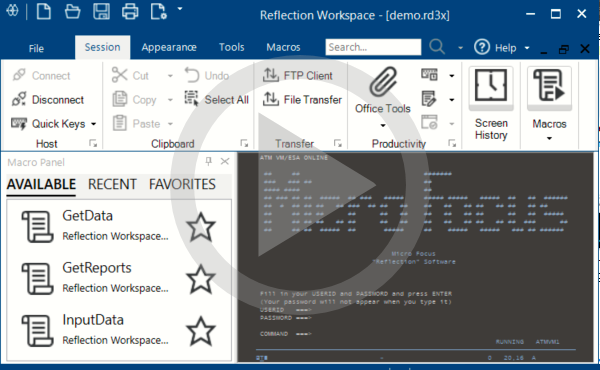The width and height of the screenshot is (600, 370).
Task: Open Screen History clock icon
Action: [x=491, y=86]
